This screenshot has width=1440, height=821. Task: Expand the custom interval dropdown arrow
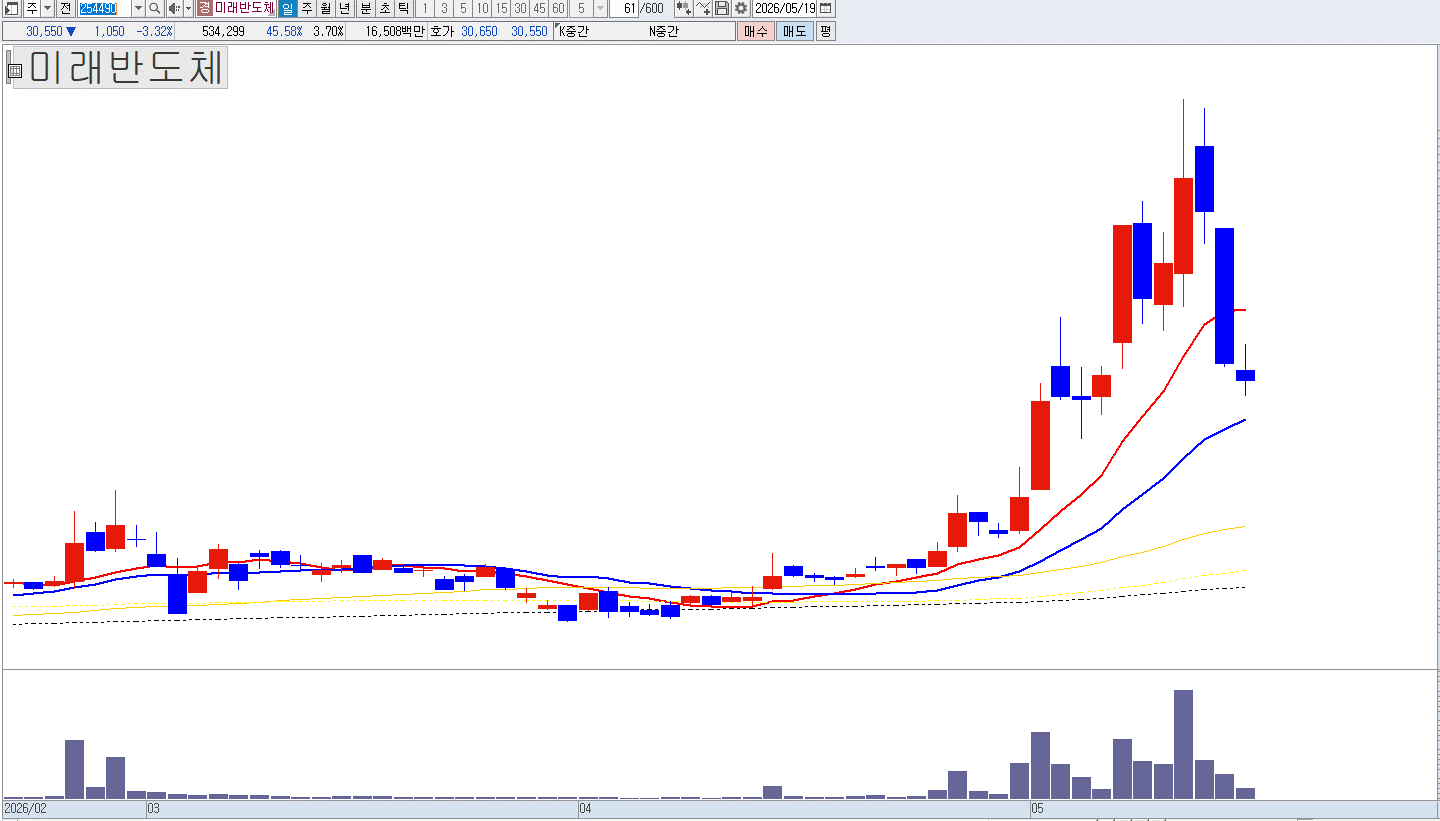pyautogui.click(x=600, y=8)
